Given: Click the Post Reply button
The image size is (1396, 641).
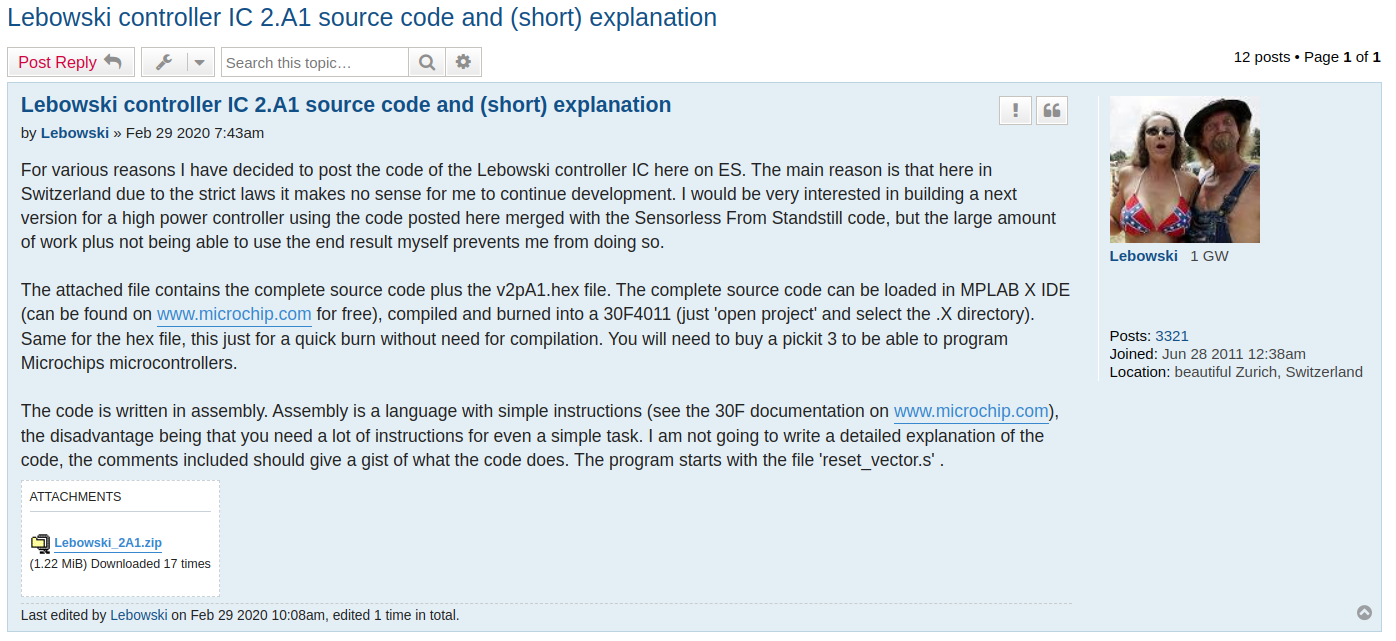Looking at the screenshot, I should (x=70, y=62).
